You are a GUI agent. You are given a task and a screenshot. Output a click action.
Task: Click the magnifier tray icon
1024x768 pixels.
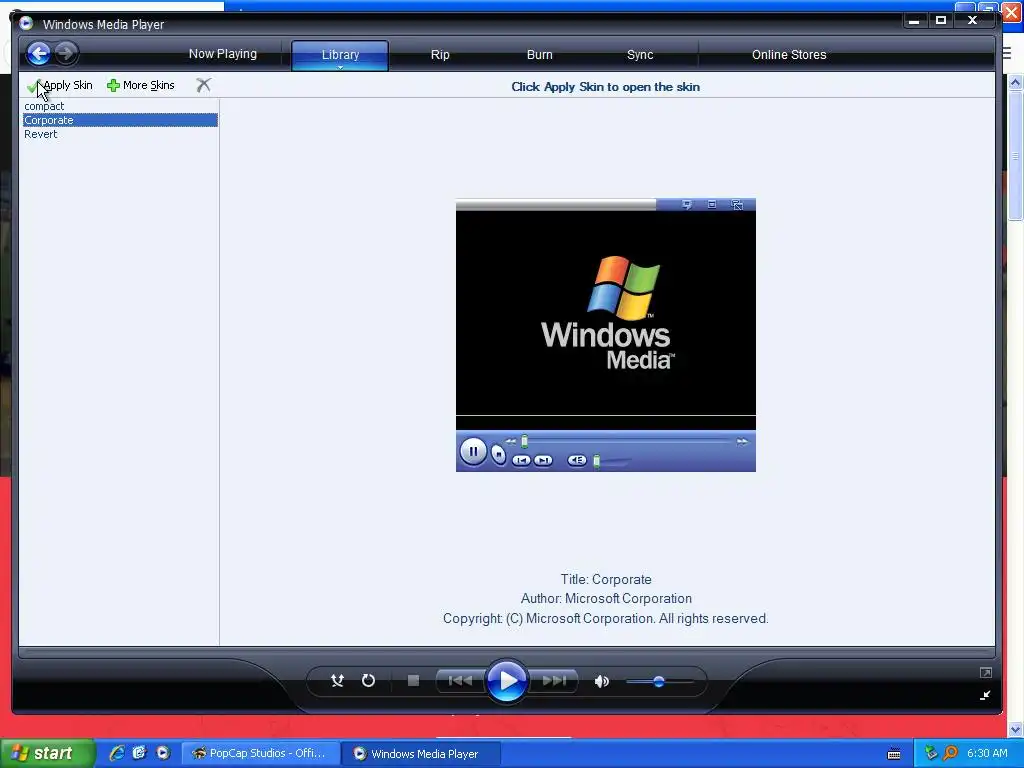coord(950,753)
